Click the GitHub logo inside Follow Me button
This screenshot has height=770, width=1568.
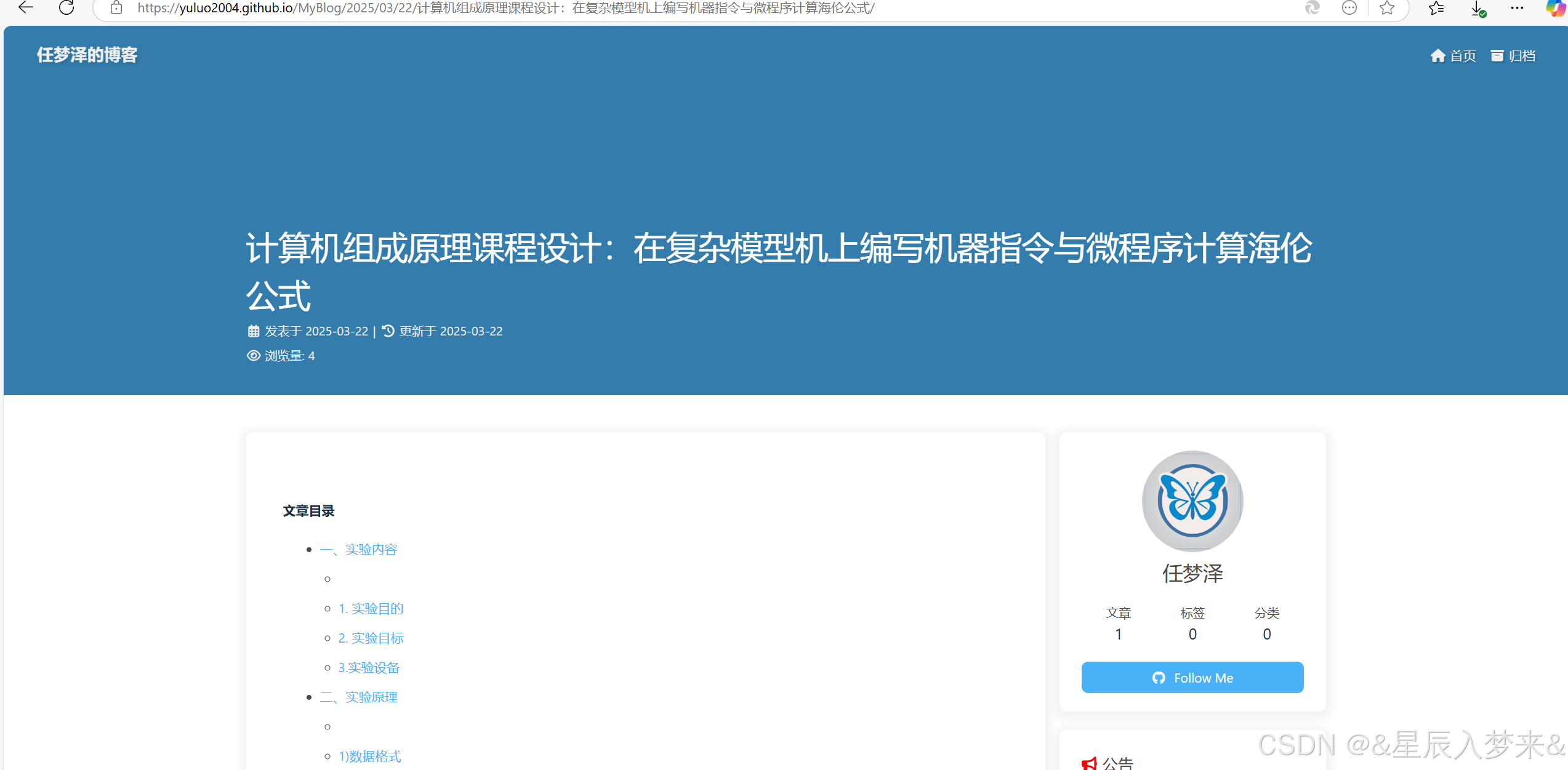(1159, 677)
